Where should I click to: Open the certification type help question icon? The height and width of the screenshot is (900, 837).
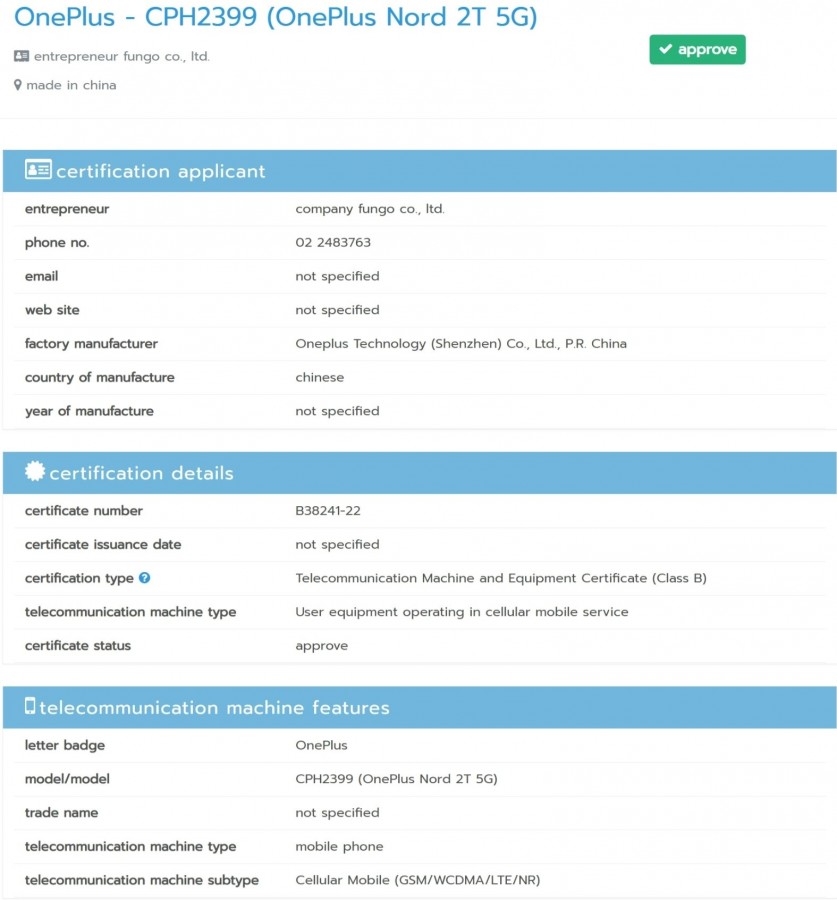[145, 578]
